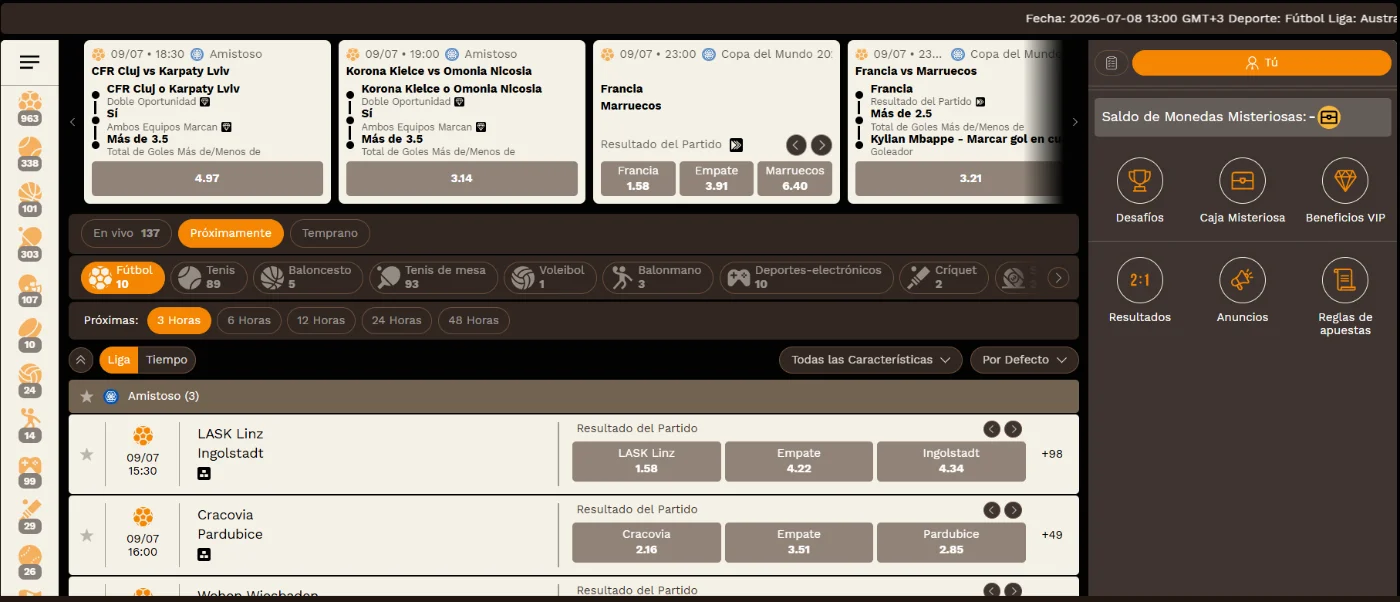1400x602 pixels.
Task: Favorite the Amistoso league with the star
Action: [x=87, y=396]
